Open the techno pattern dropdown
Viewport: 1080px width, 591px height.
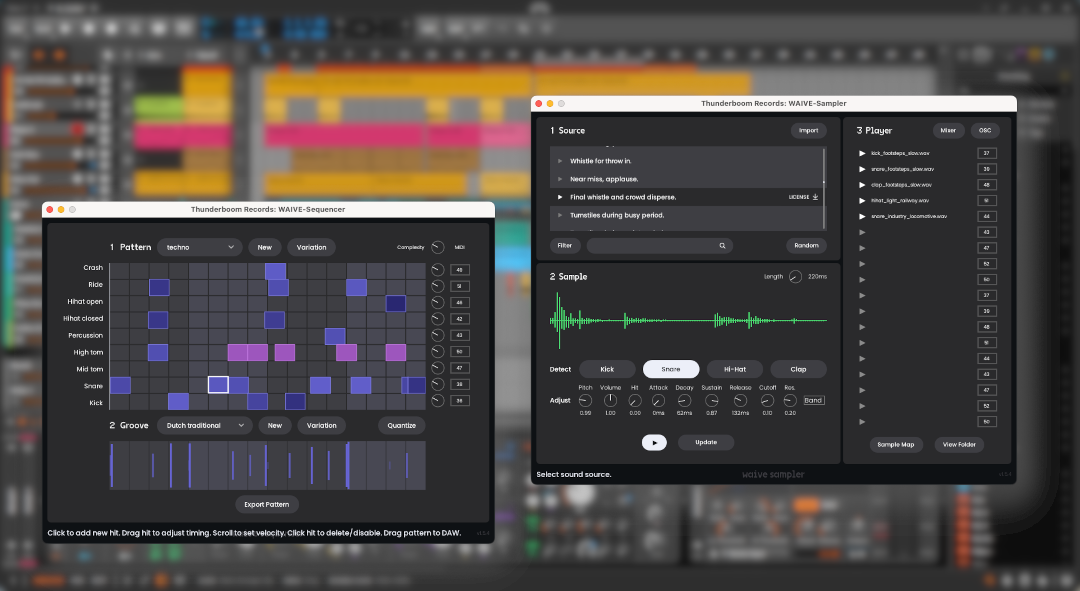200,247
